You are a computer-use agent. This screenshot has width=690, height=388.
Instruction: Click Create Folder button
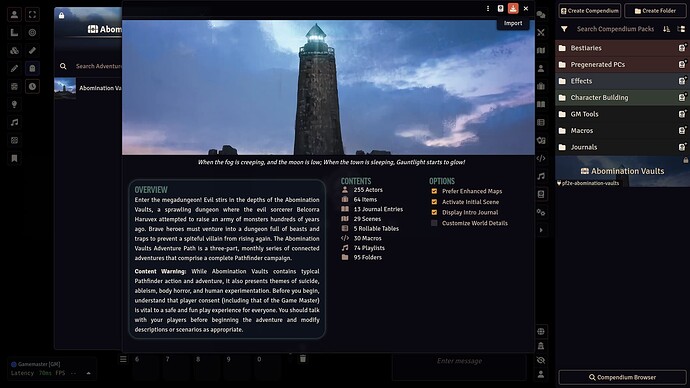pos(655,11)
